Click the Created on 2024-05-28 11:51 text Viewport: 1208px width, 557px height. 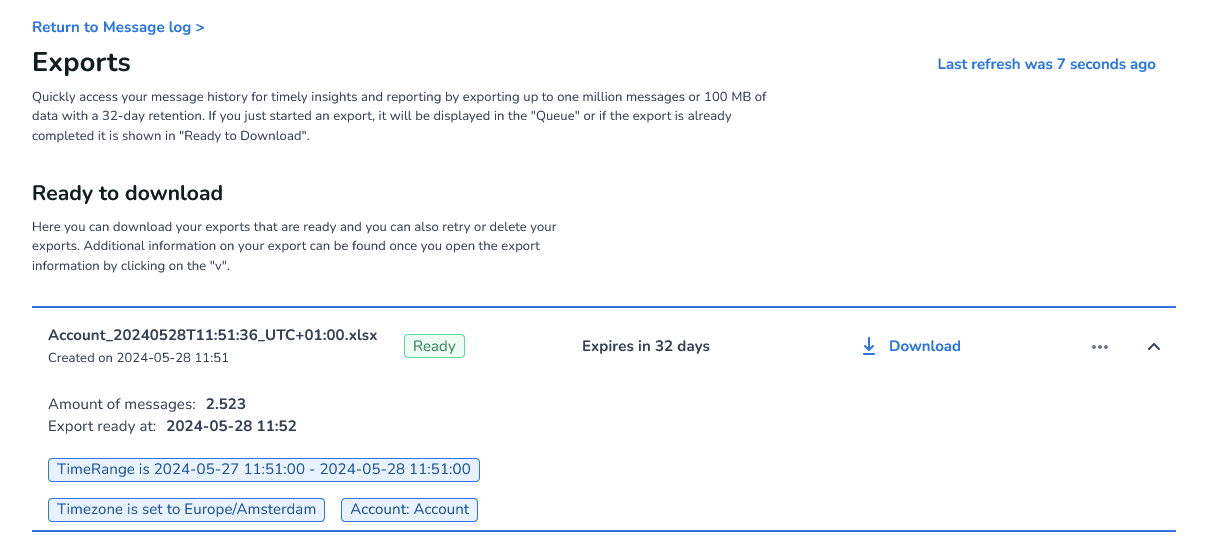pyautogui.click(x=138, y=358)
